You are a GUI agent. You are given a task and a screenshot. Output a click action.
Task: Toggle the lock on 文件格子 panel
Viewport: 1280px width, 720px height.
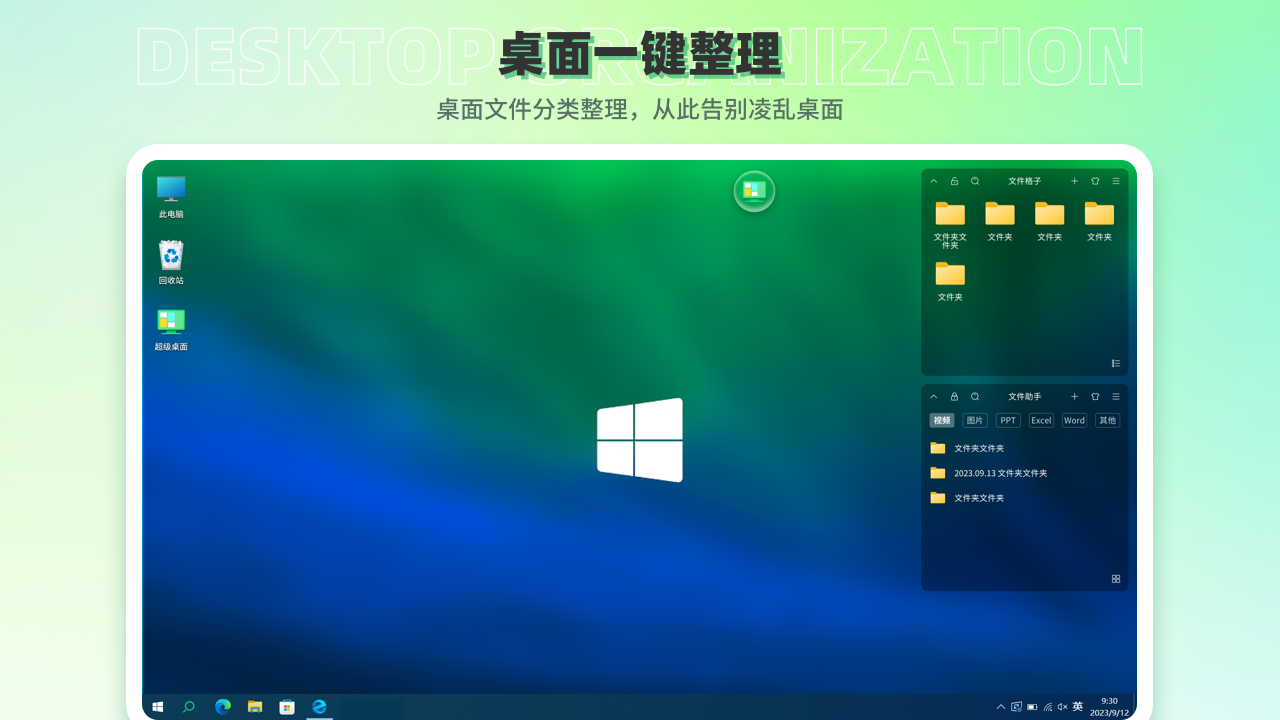coord(954,181)
